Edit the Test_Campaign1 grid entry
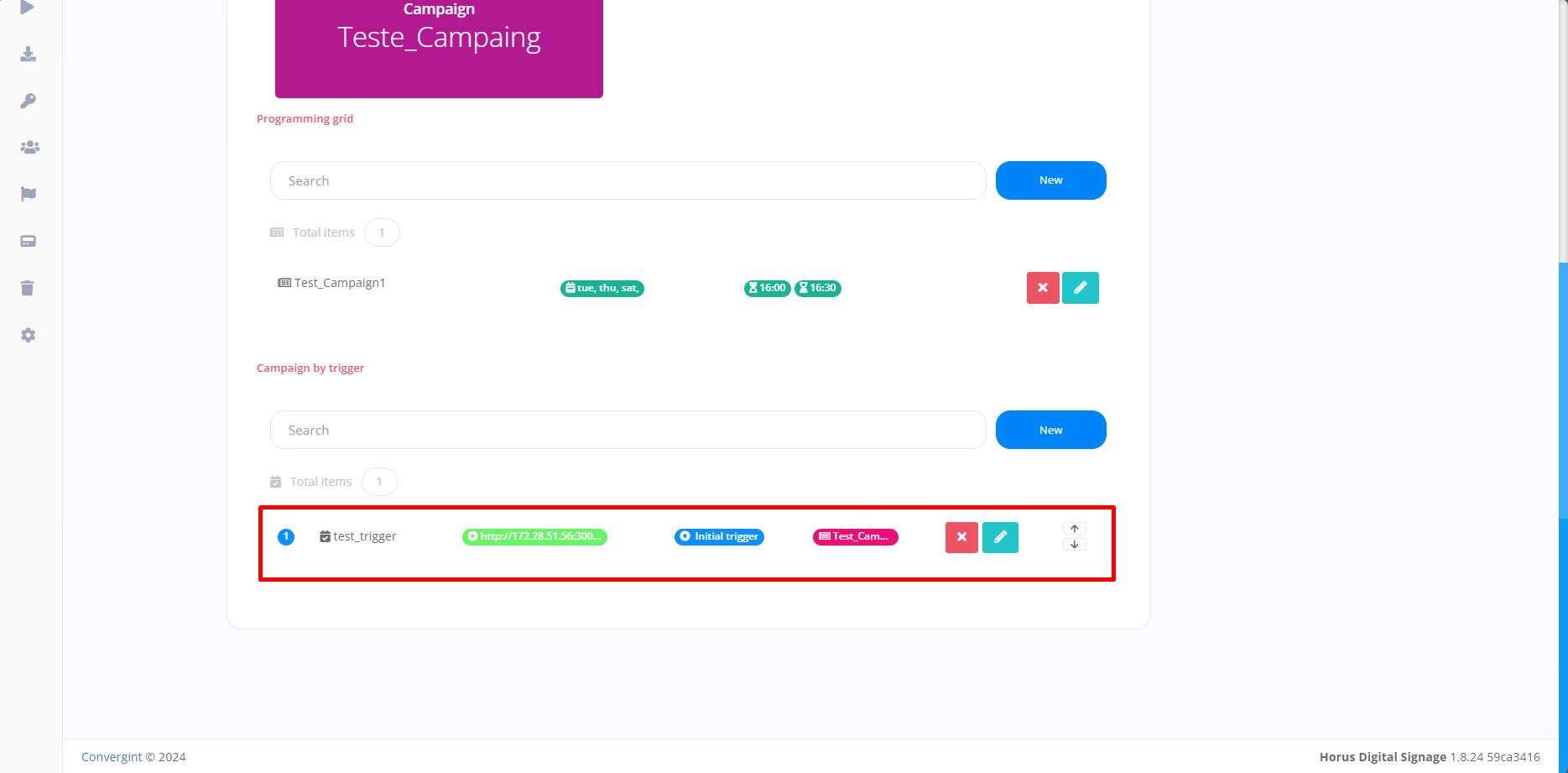Viewport: 1568px width, 773px height. pos(1081,288)
